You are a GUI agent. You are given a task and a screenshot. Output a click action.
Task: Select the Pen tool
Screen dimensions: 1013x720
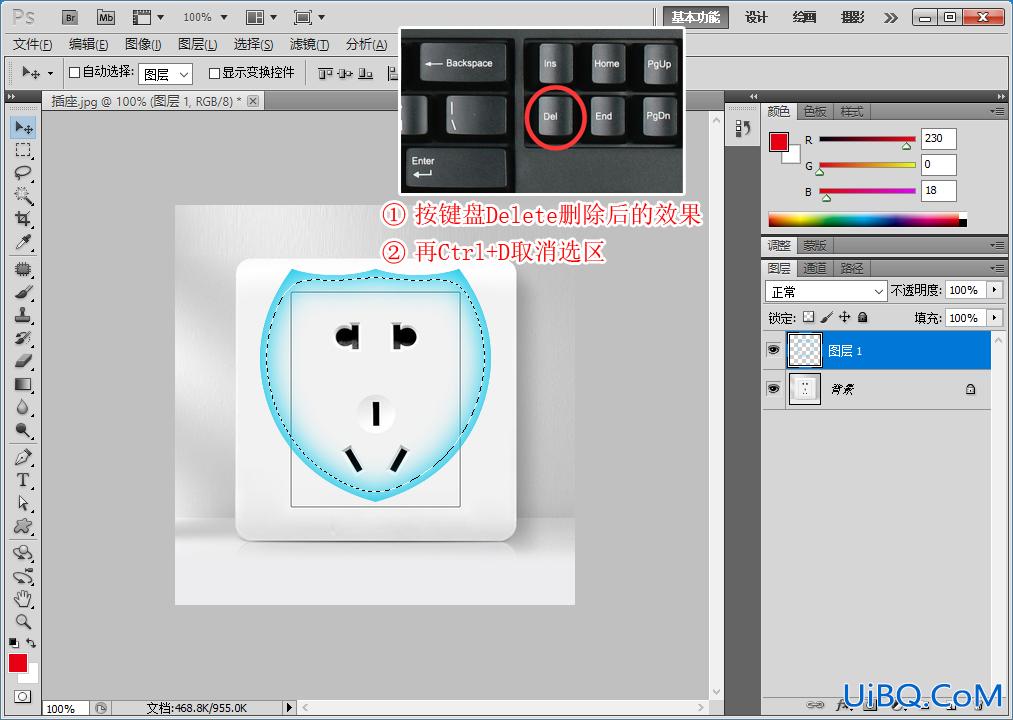(x=23, y=457)
